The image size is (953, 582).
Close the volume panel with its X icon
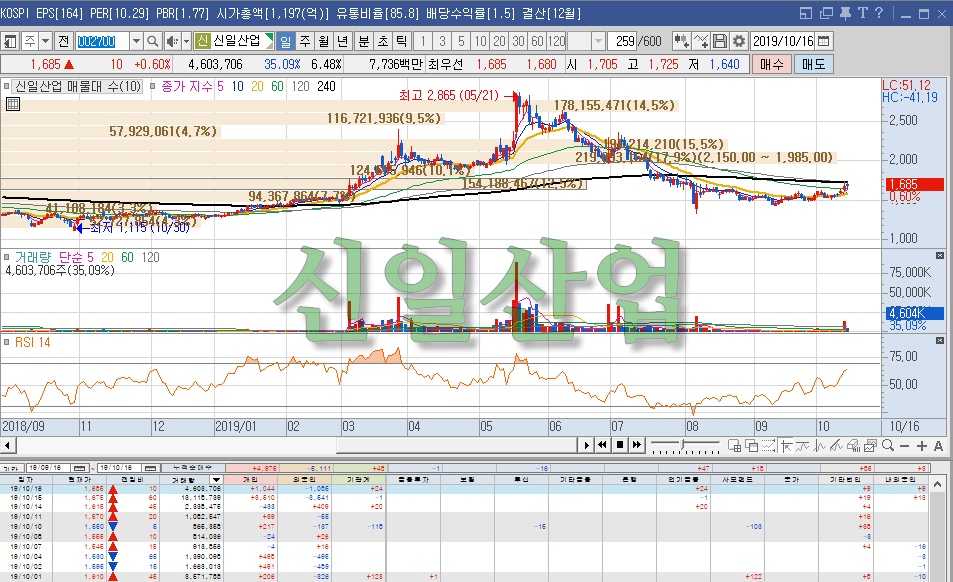(940, 256)
